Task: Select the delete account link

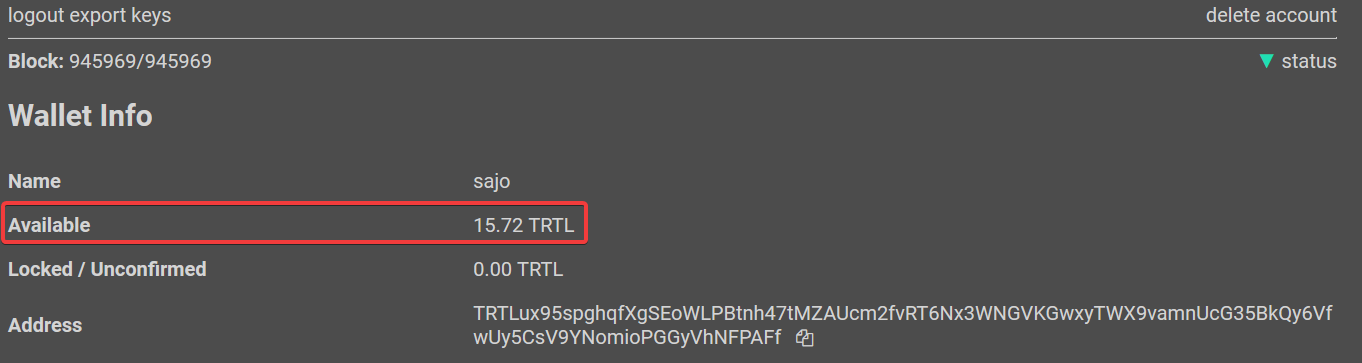Action: coord(1271,15)
